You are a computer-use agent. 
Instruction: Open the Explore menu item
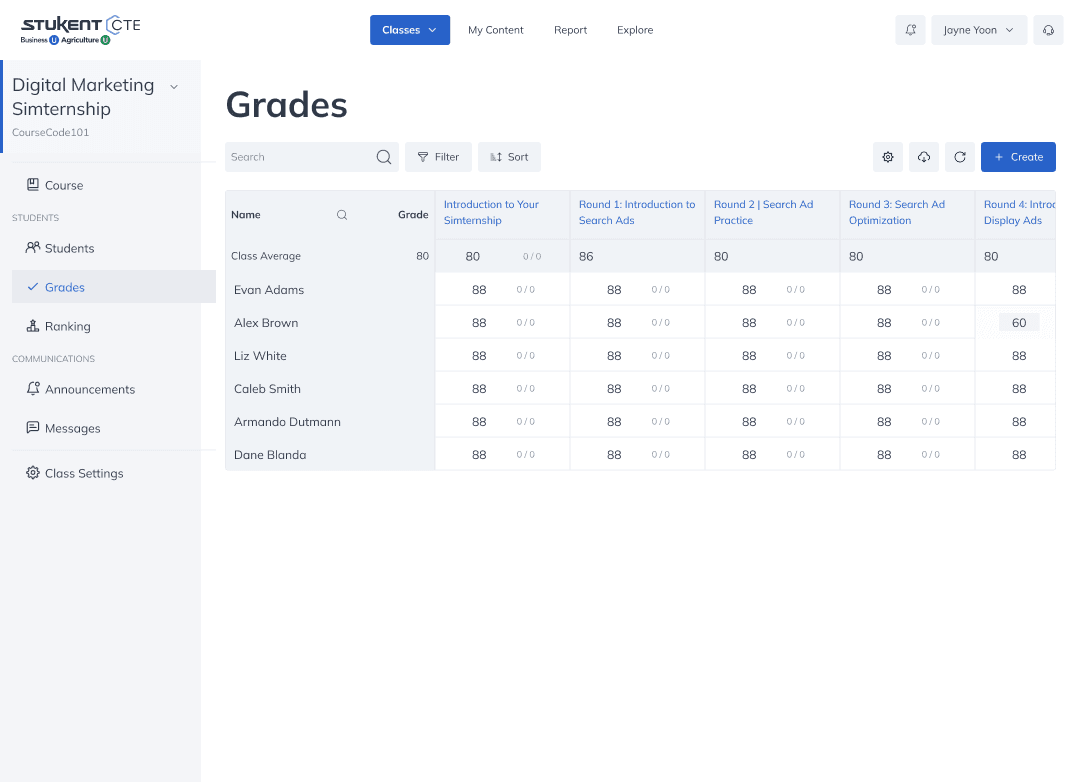click(635, 30)
